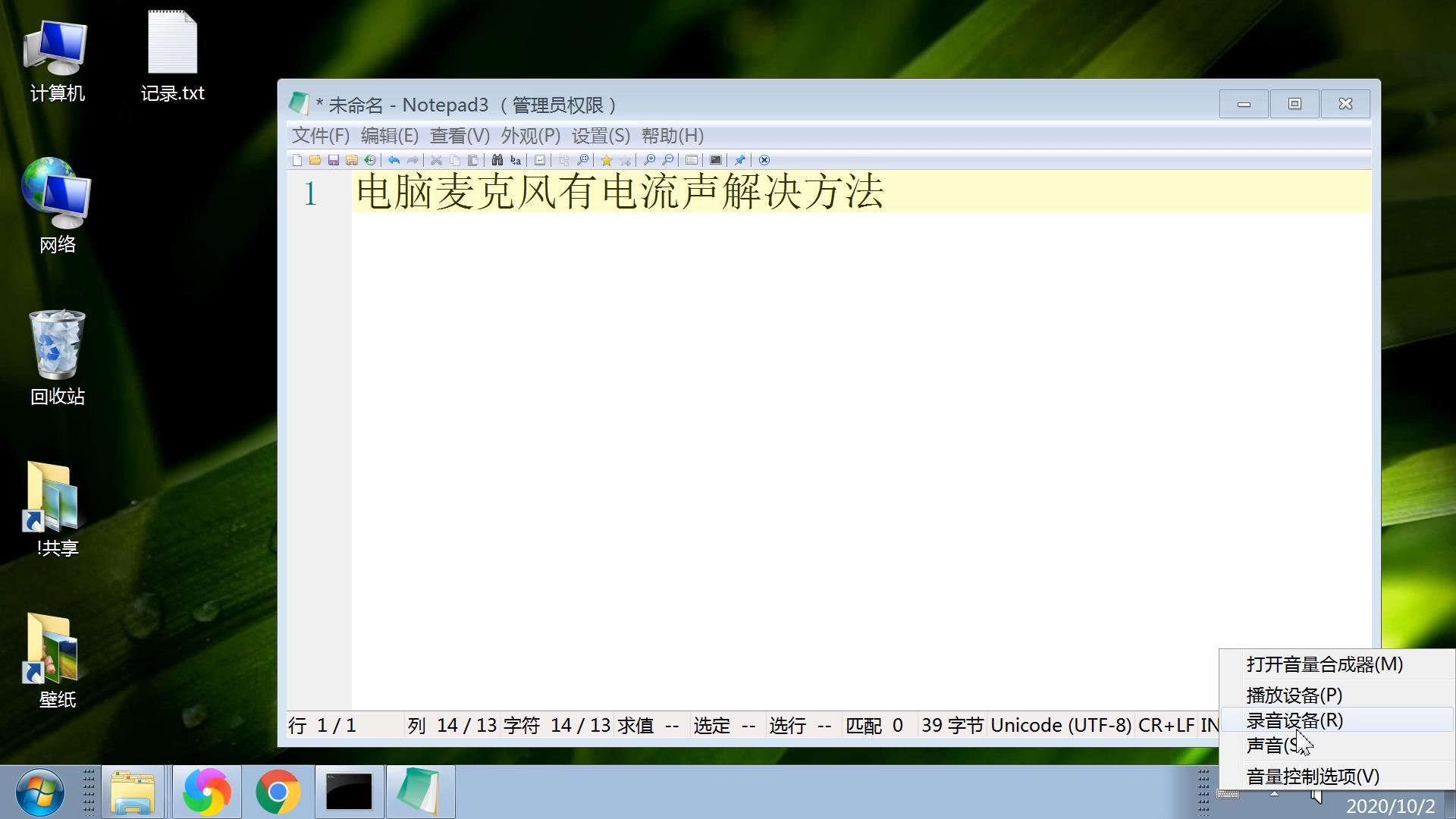Viewport: 1456px width, 819px height.
Task: Click the 求值 status bar field
Action: 651,726
